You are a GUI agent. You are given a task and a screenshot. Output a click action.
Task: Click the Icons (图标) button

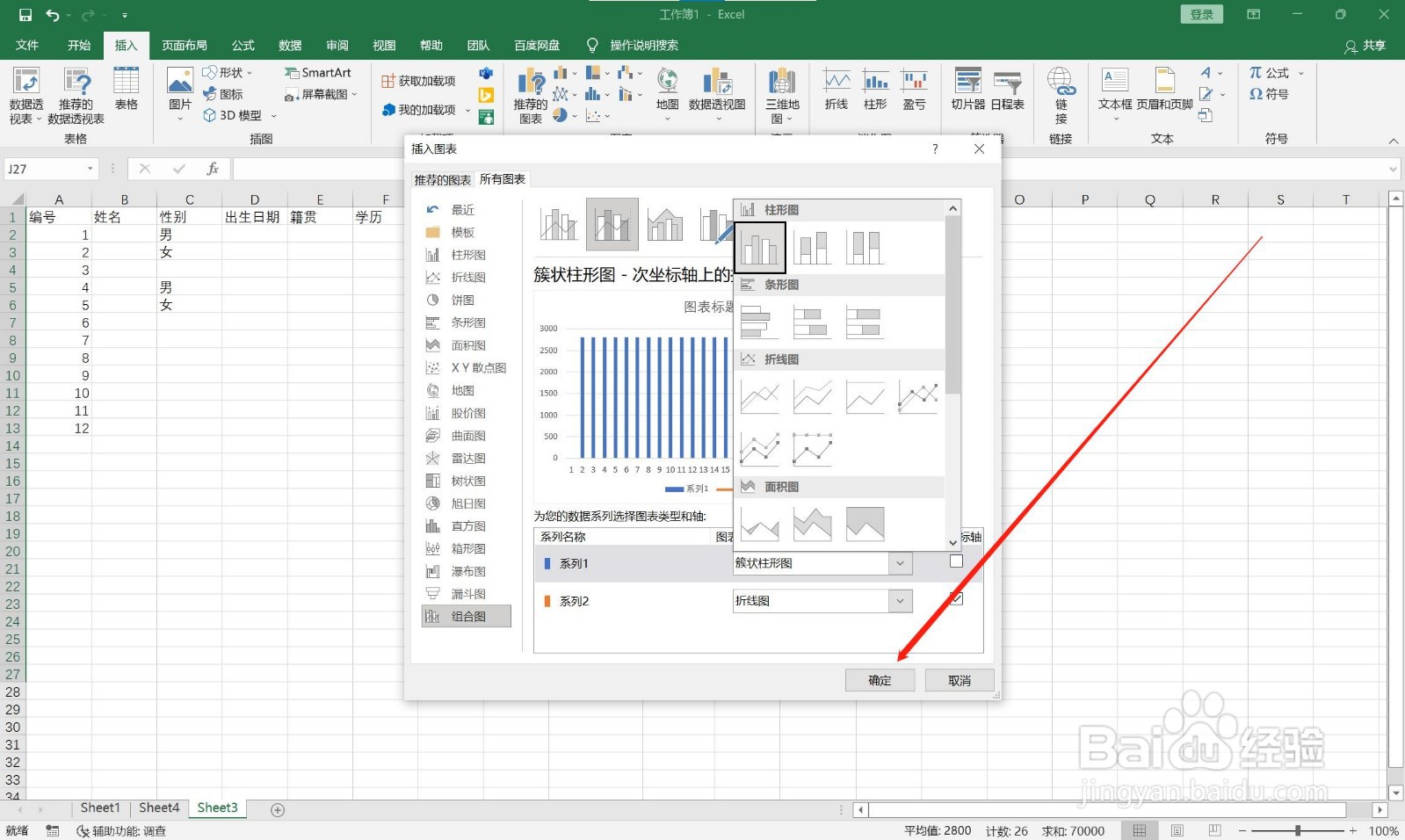click(223, 94)
